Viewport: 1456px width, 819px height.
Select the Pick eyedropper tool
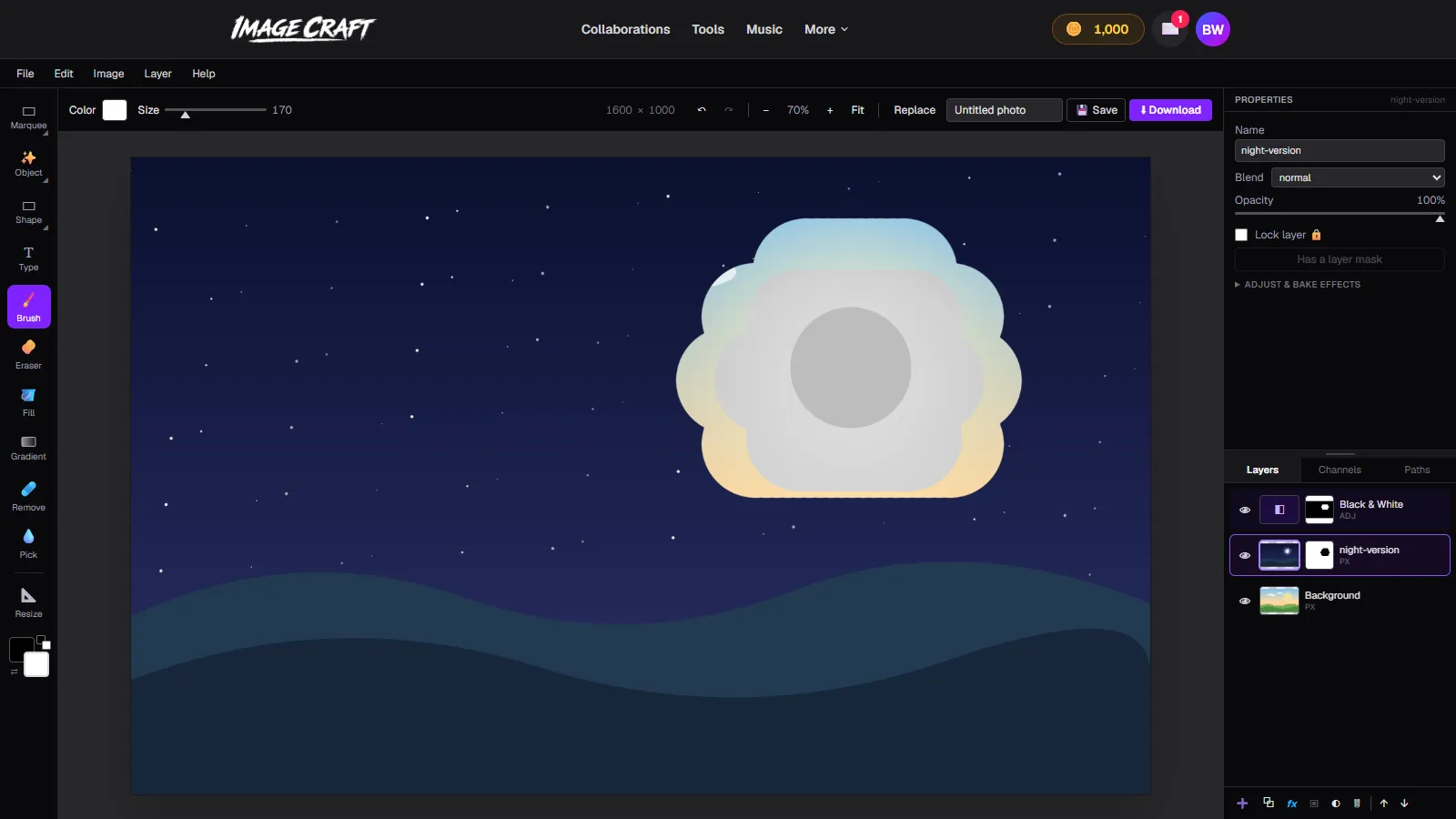tap(28, 543)
